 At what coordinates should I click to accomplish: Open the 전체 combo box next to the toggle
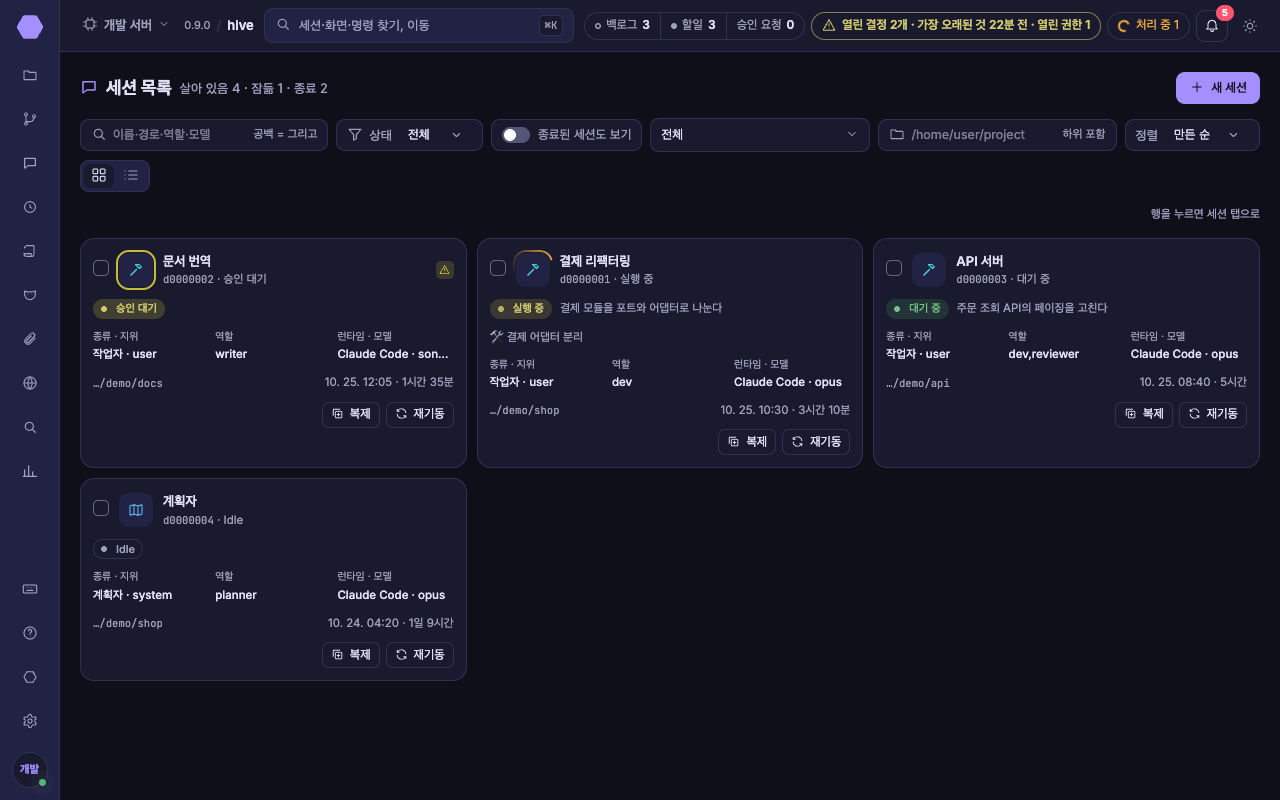pos(760,135)
